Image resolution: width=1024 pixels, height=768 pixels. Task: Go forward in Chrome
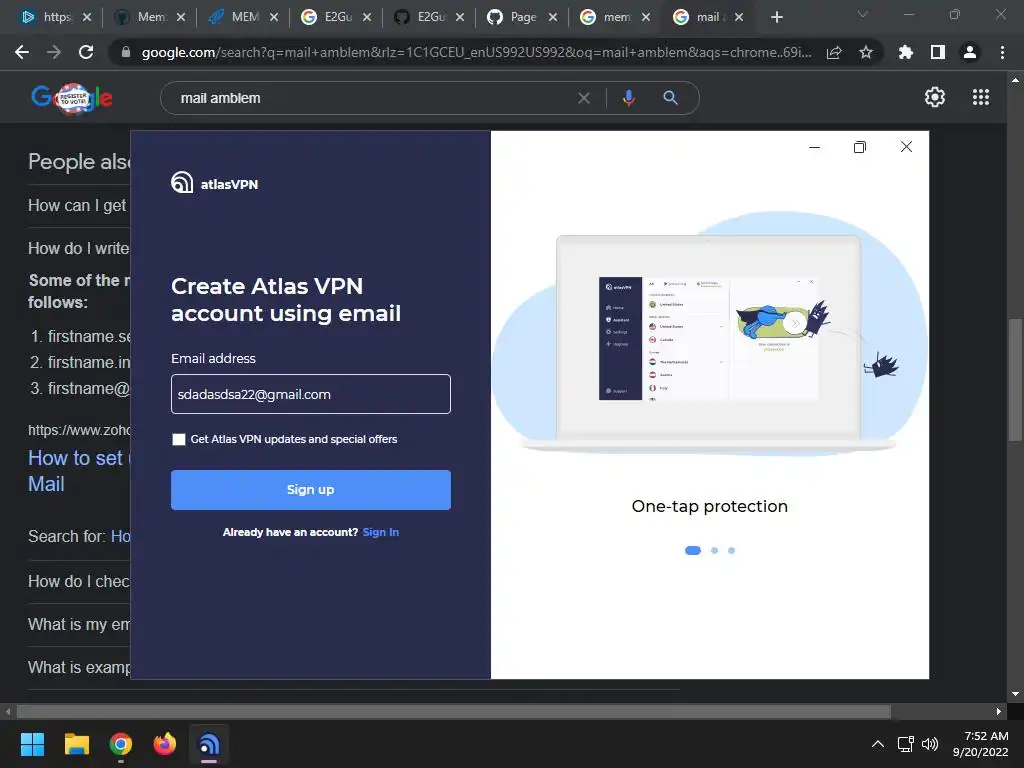[54, 52]
